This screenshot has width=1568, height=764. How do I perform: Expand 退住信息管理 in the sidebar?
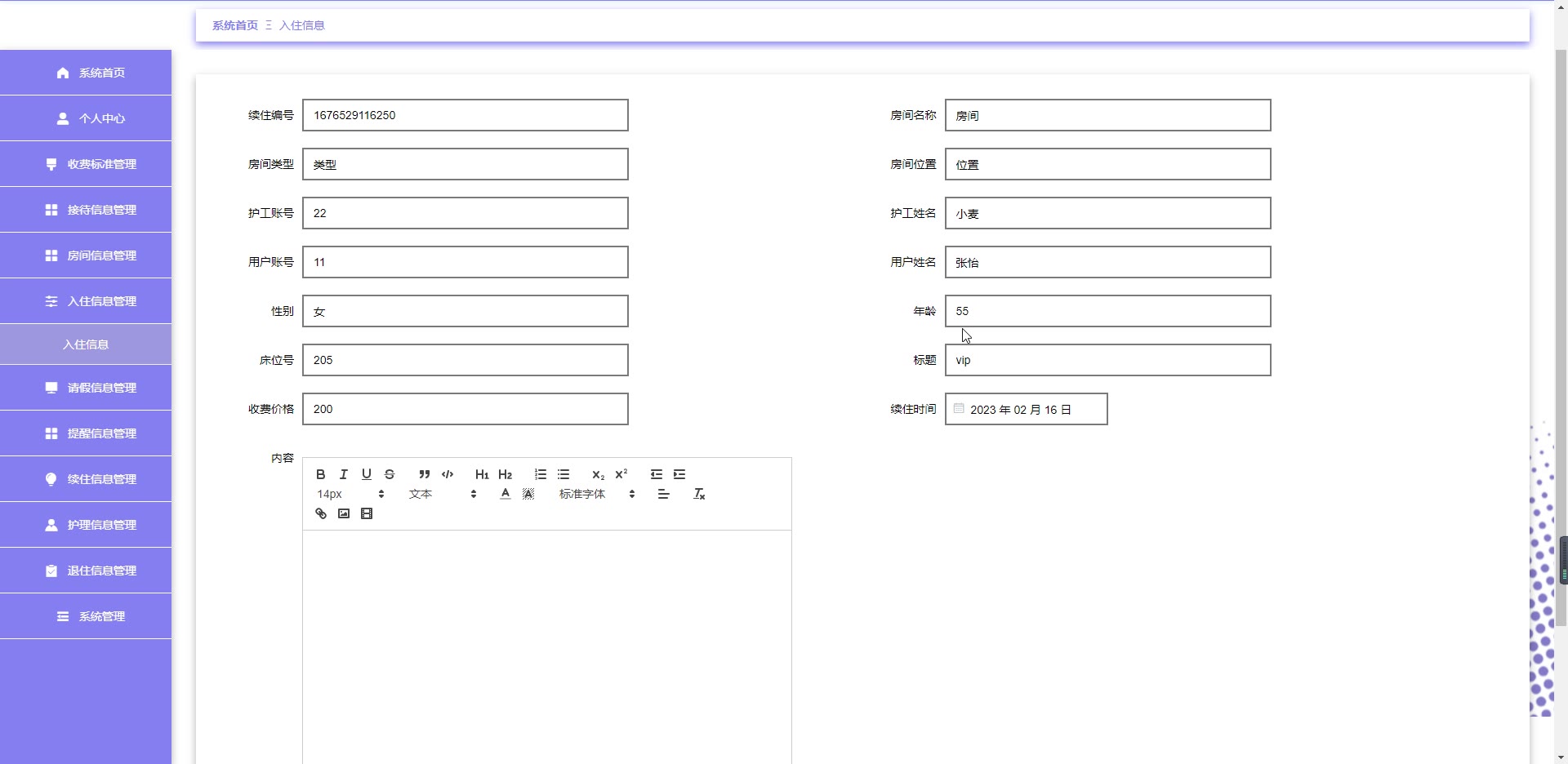click(86, 571)
